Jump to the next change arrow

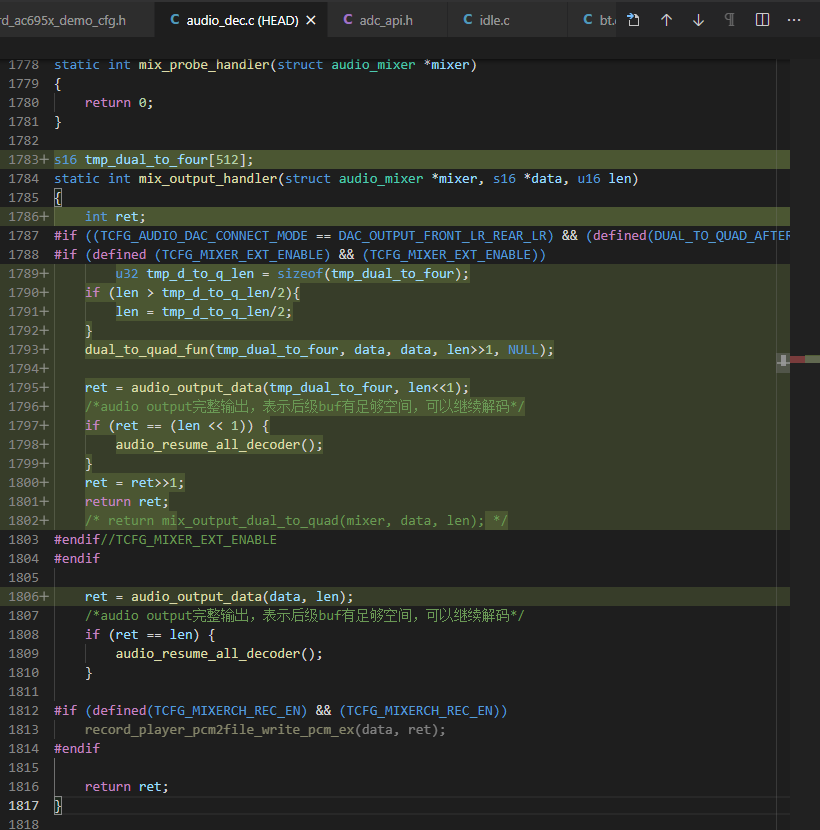[698, 20]
